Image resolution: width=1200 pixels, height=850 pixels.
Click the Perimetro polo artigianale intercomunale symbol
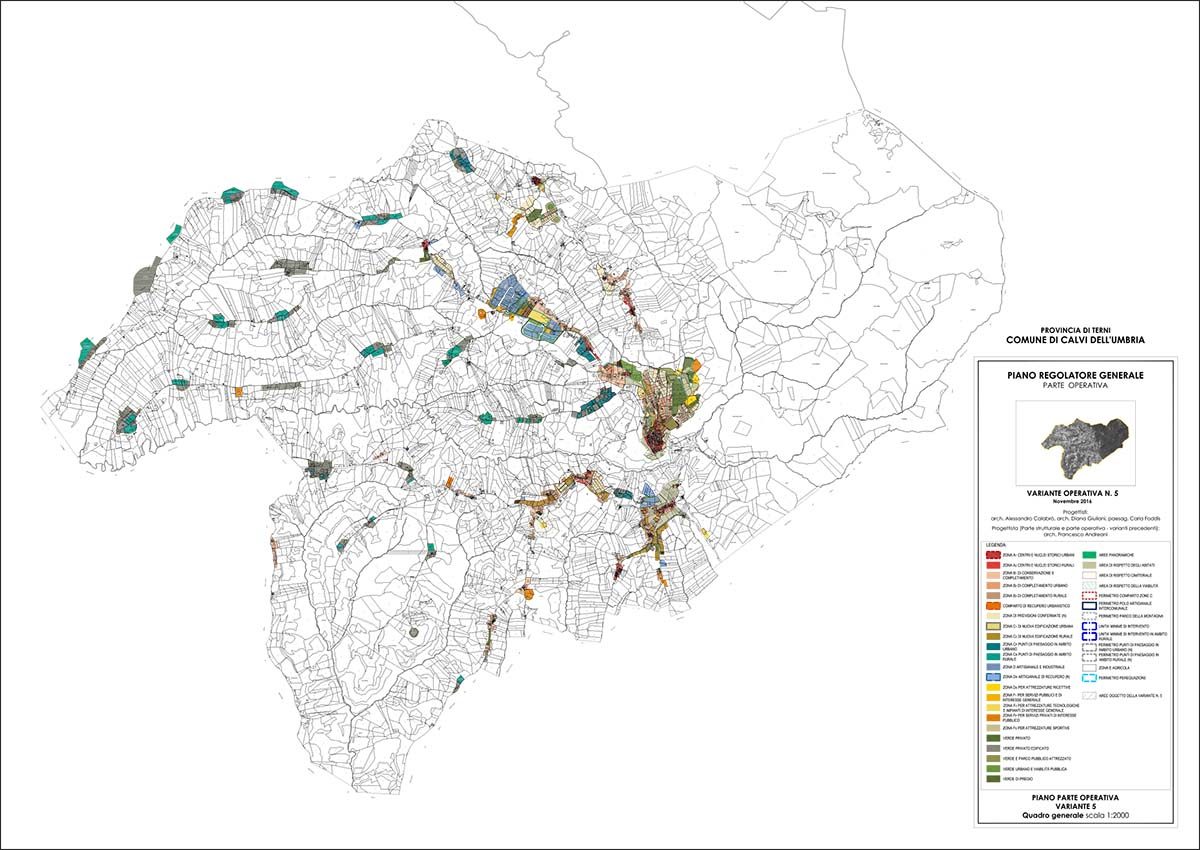point(1089,606)
